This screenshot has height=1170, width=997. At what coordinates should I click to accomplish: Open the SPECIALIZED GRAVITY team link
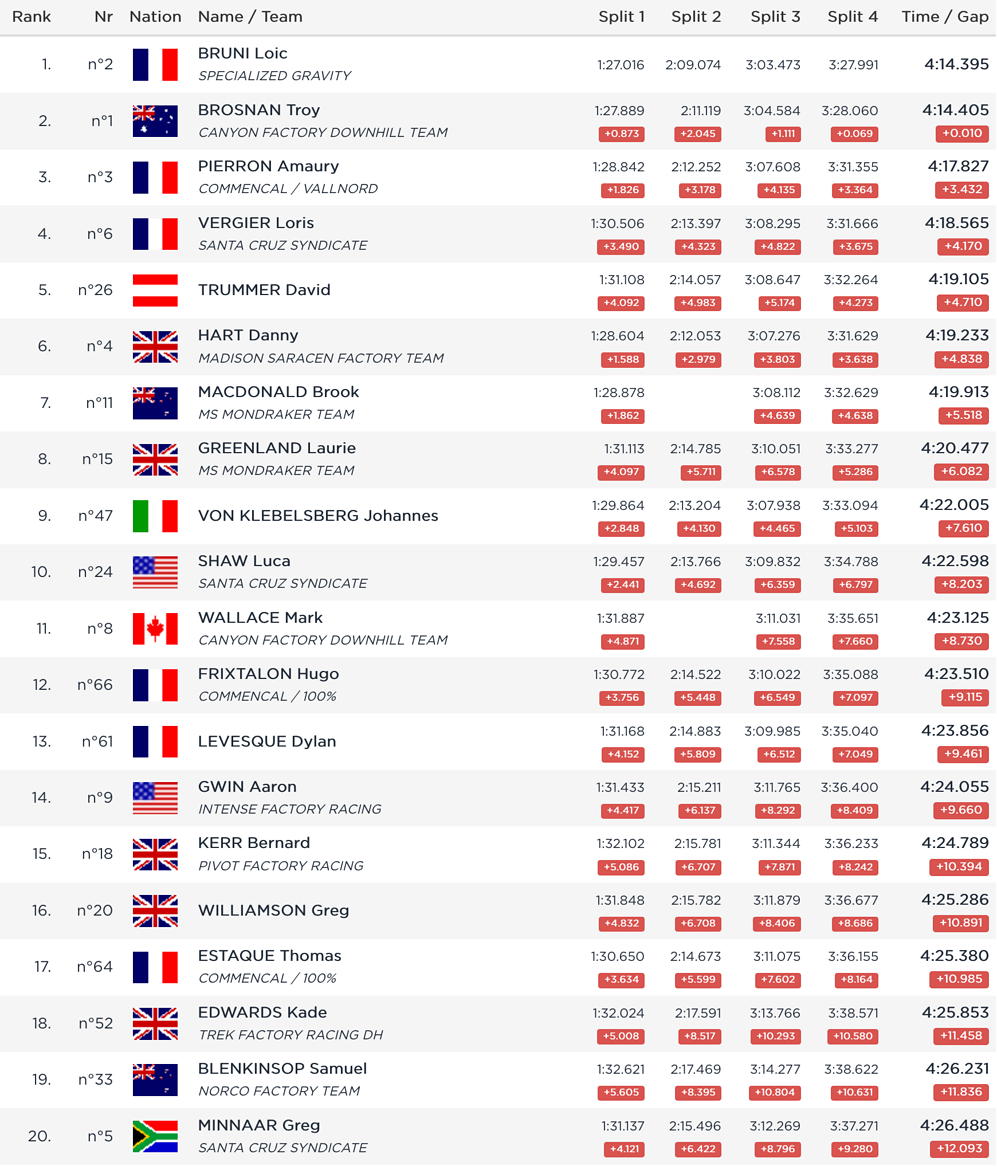[x=275, y=76]
